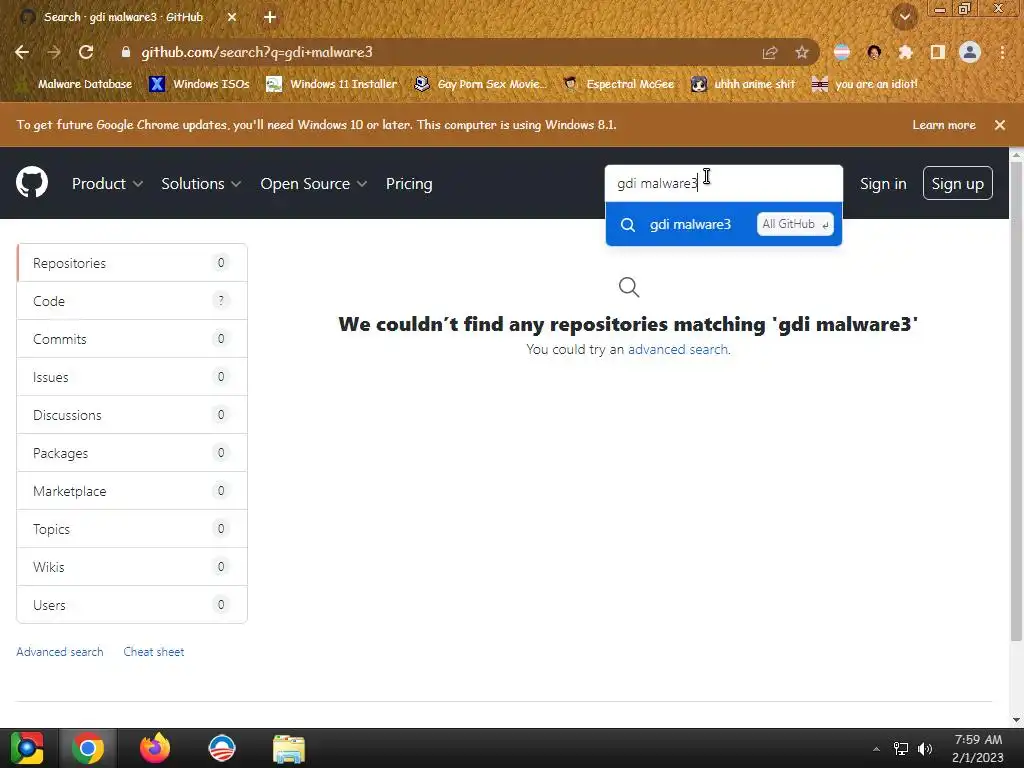
Task: Expand the Solutions menu
Action: click(201, 184)
